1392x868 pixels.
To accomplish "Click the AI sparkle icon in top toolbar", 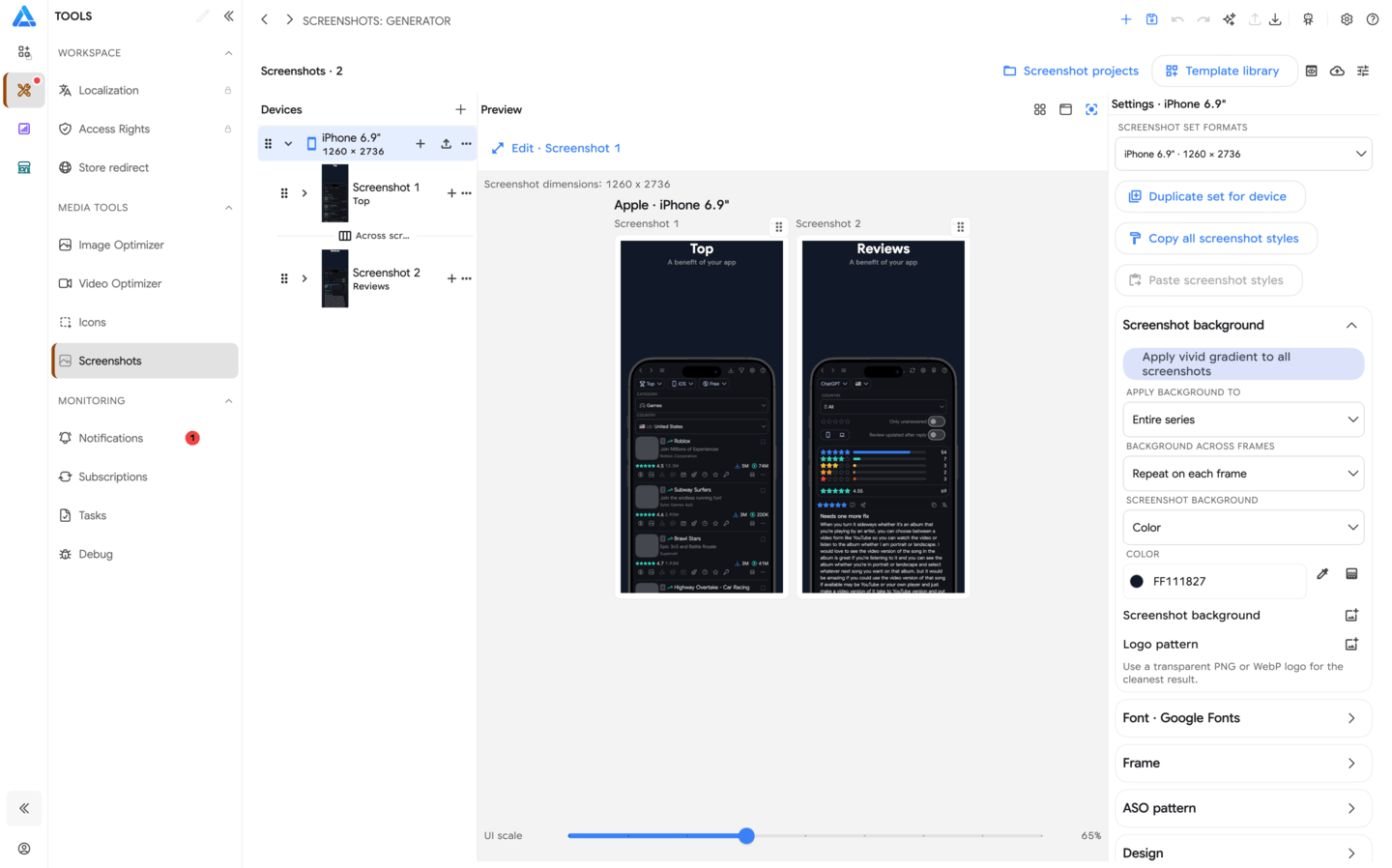I will pyautogui.click(x=1229, y=19).
